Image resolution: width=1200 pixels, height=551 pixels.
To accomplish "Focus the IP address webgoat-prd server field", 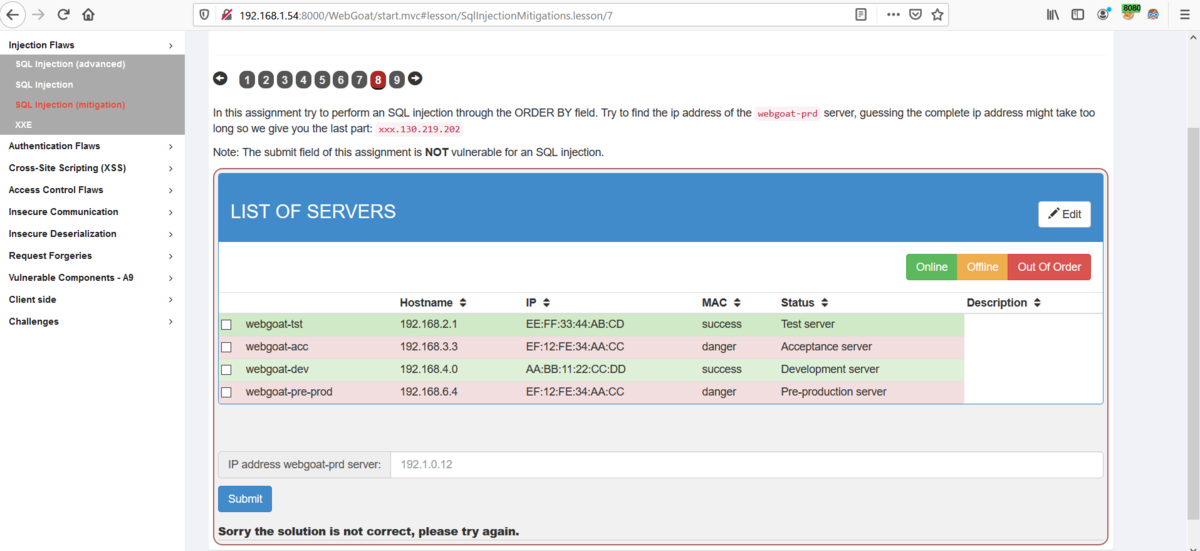I will pyautogui.click(x=746, y=465).
